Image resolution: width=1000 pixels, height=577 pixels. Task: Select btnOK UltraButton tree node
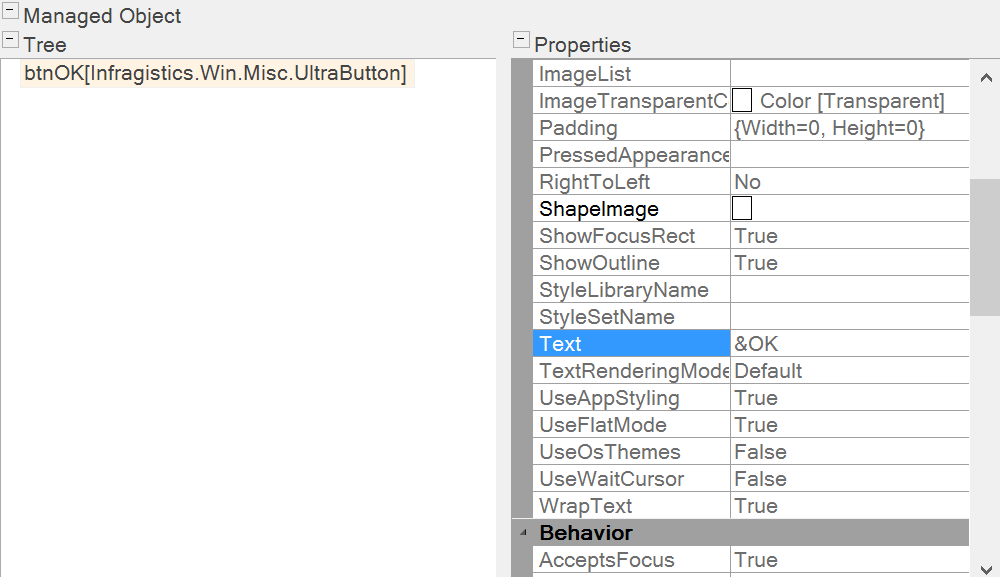[x=215, y=74]
